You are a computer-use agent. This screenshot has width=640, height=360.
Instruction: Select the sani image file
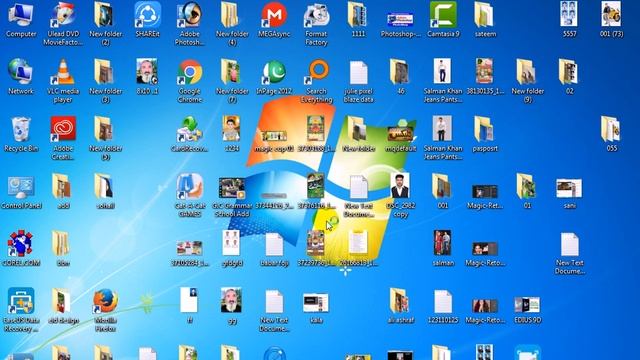pyautogui.click(x=569, y=193)
